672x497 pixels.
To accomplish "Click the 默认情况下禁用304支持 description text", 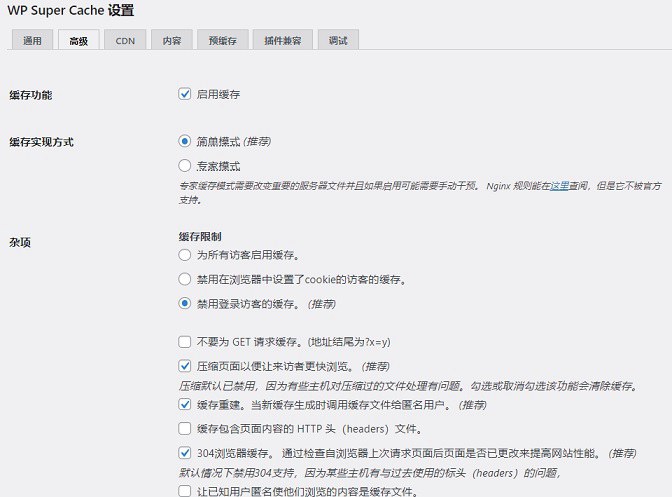I will coord(370,473).
